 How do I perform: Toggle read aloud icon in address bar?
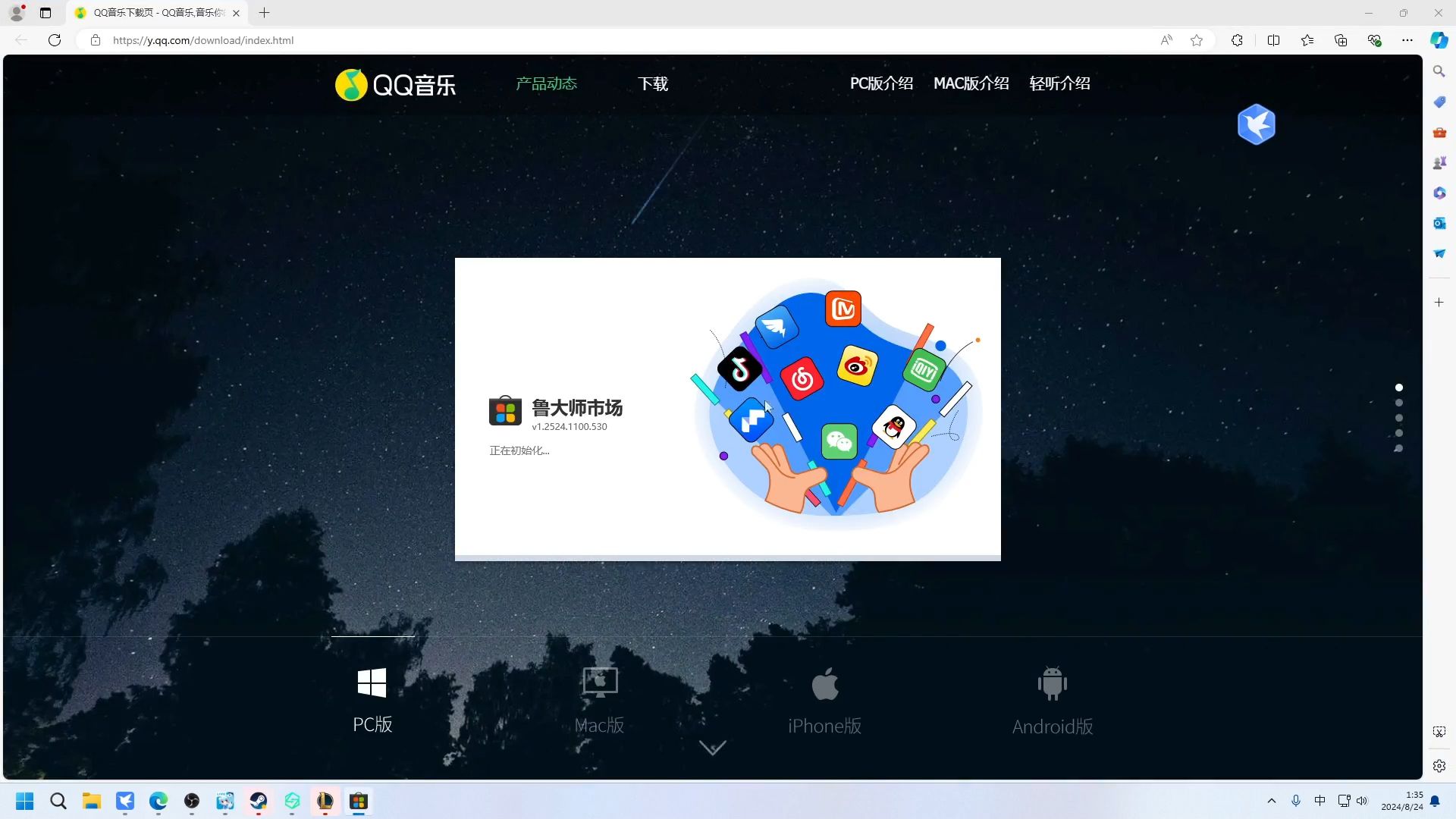click(1166, 40)
